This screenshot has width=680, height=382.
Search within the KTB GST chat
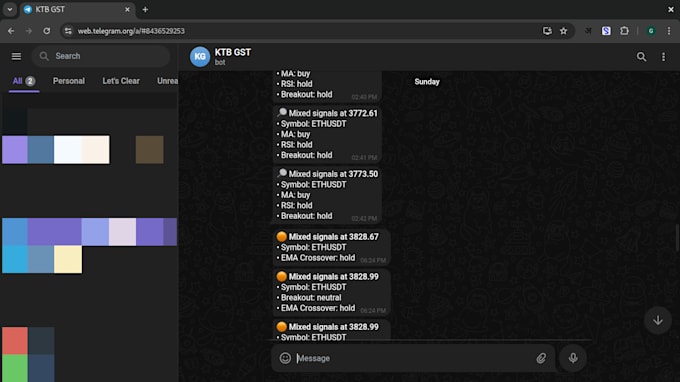[x=641, y=57]
